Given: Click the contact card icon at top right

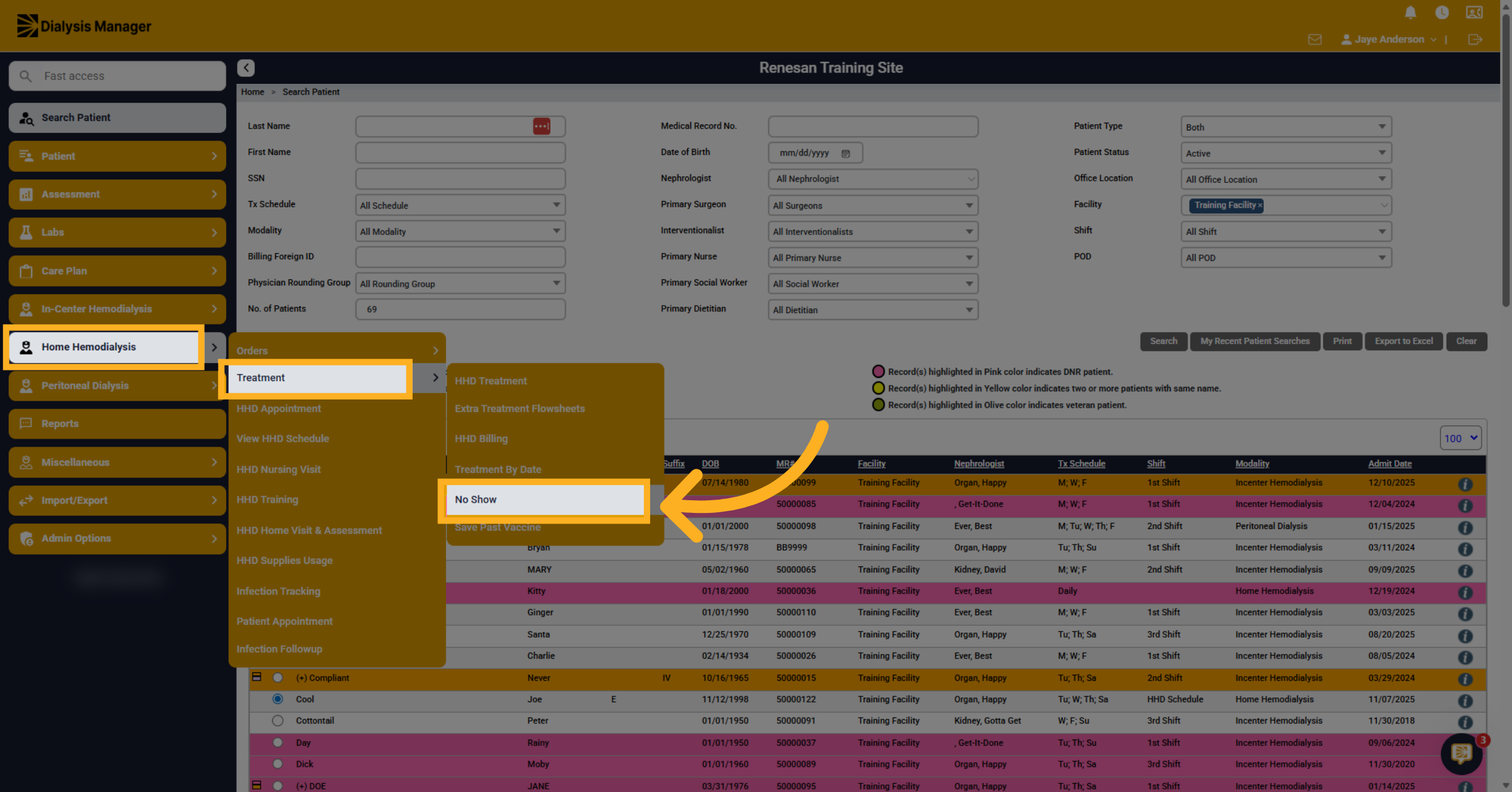Looking at the screenshot, I should point(1474,12).
